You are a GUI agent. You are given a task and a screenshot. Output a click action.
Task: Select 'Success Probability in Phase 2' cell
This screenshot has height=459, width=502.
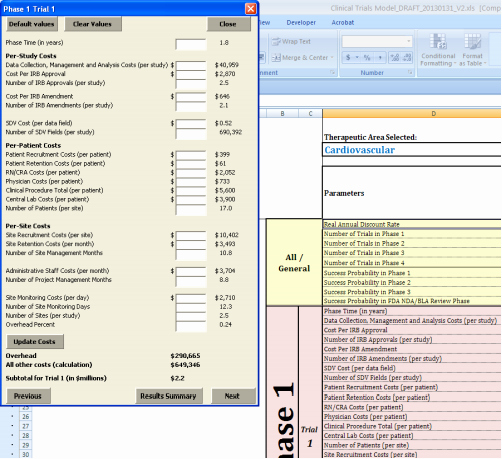click(x=412, y=282)
